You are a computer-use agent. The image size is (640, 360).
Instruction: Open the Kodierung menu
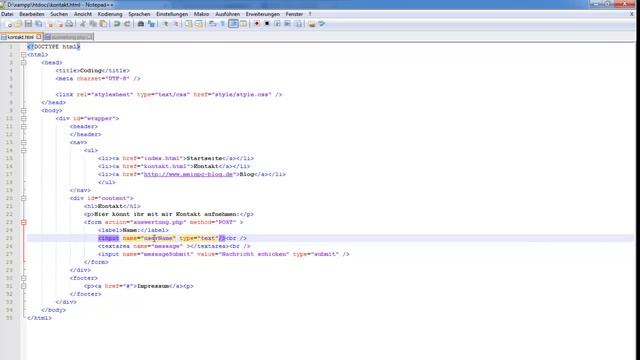[110, 14]
